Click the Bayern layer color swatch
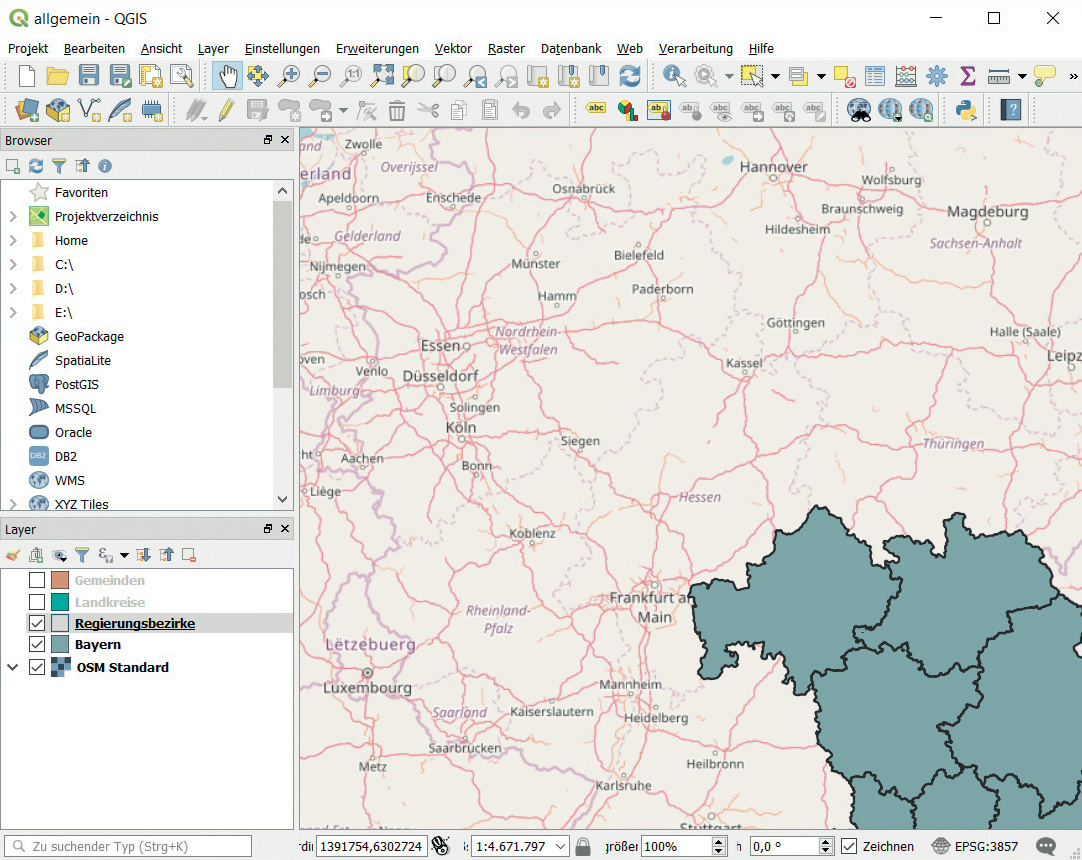1082x860 pixels. click(60, 645)
